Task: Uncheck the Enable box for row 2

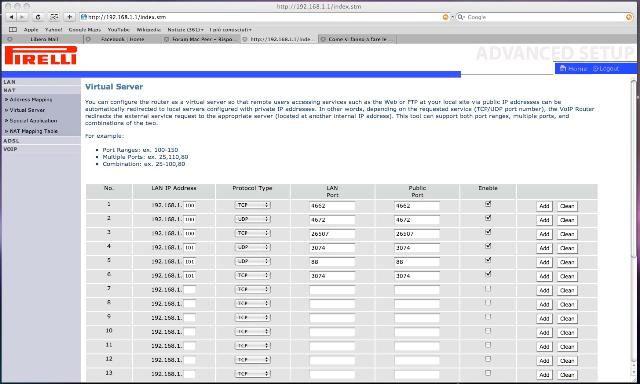Action: [x=488, y=218]
